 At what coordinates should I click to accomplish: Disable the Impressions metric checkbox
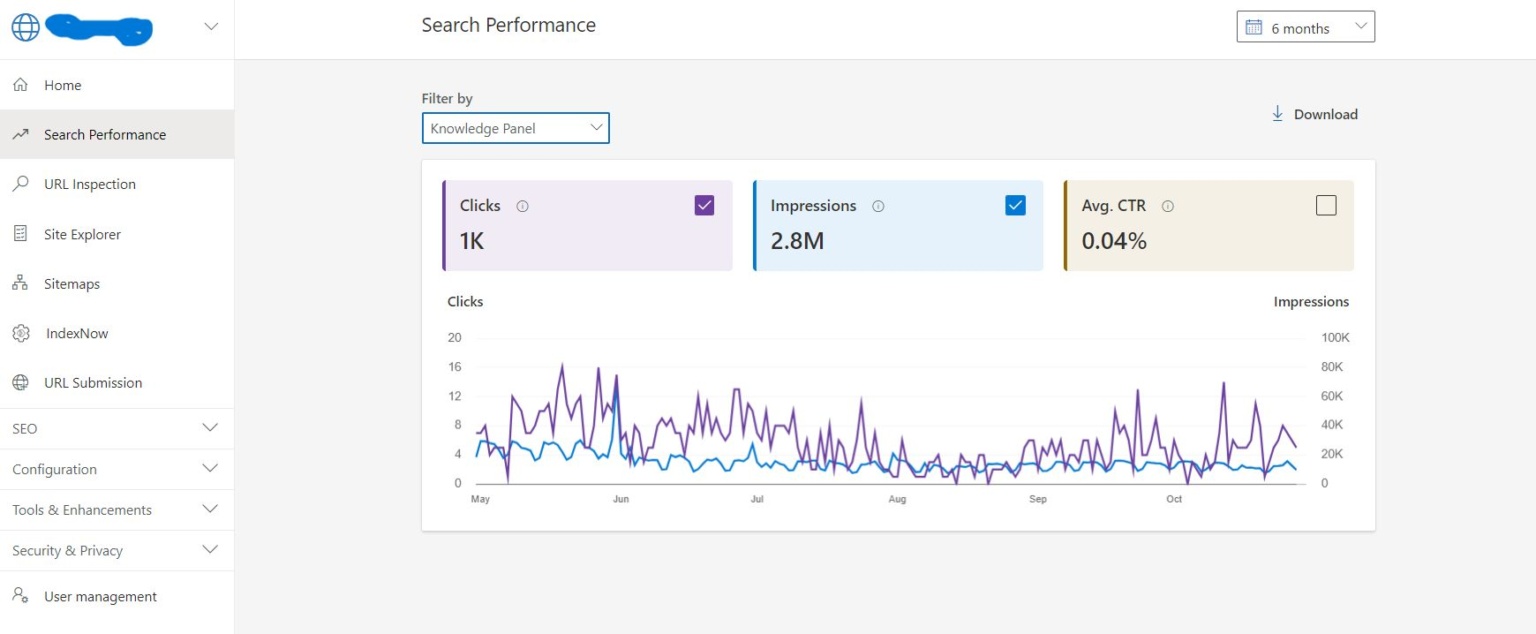pyautogui.click(x=1015, y=204)
